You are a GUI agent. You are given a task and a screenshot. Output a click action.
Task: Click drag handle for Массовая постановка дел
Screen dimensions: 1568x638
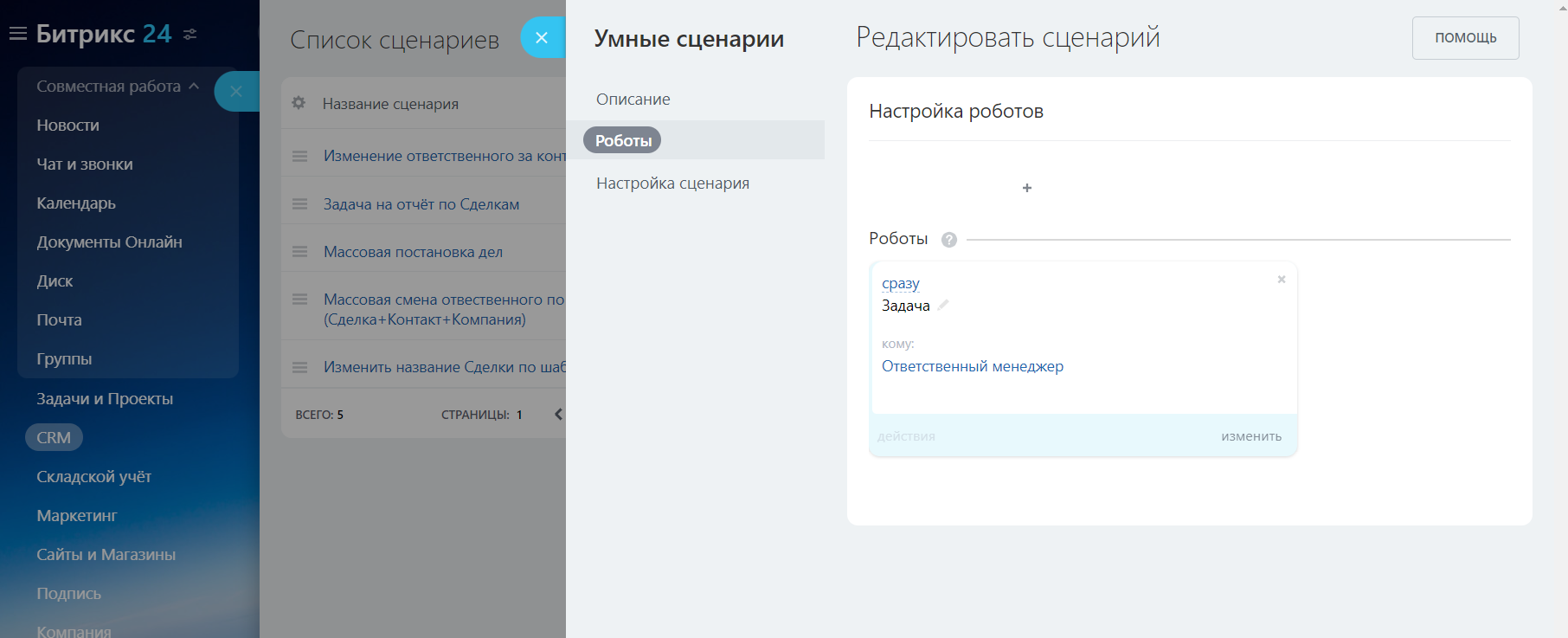click(299, 252)
